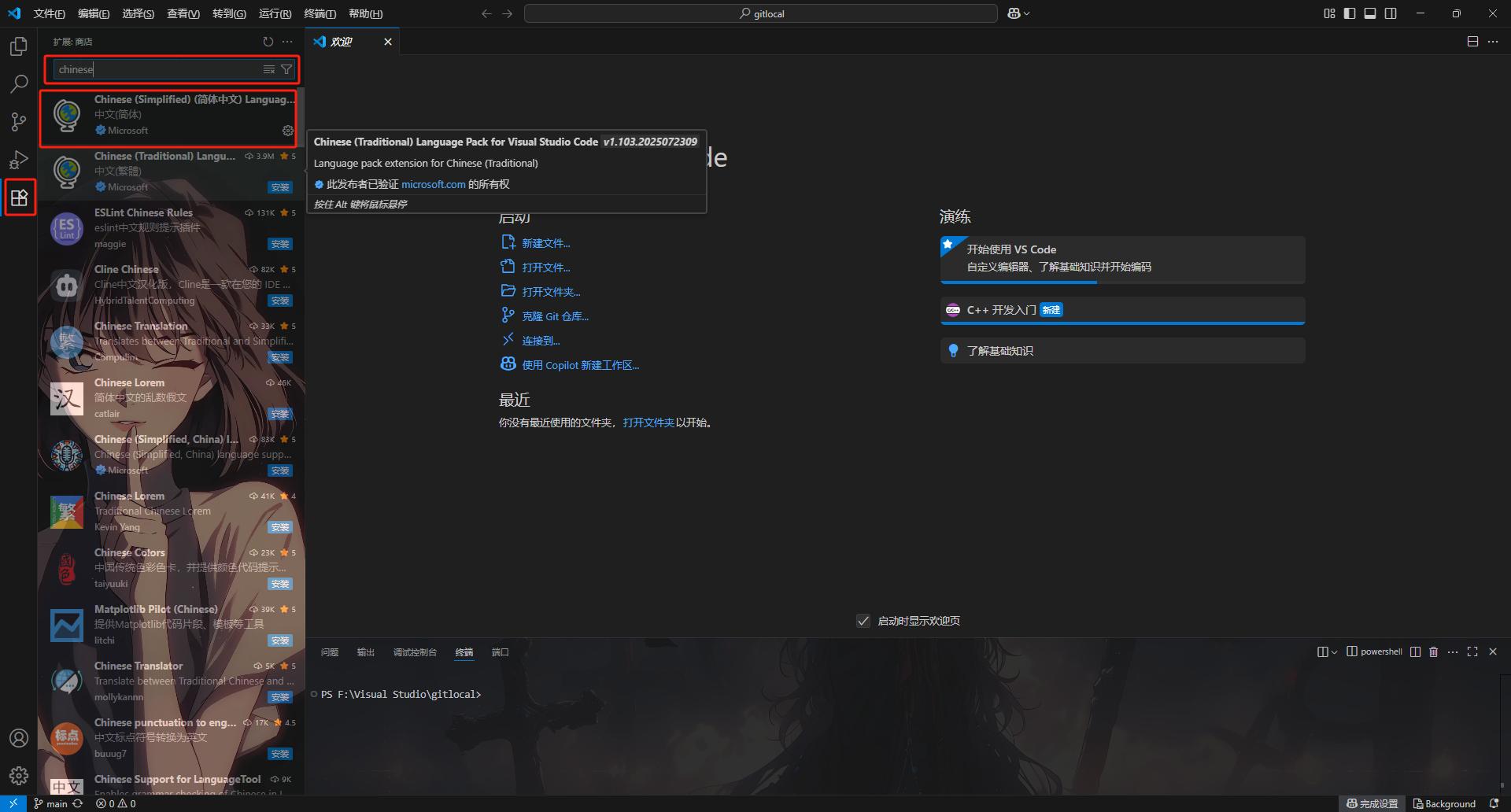Click the gitlocal command center search box
This screenshot has height=812, width=1511.
pos(761,13)
